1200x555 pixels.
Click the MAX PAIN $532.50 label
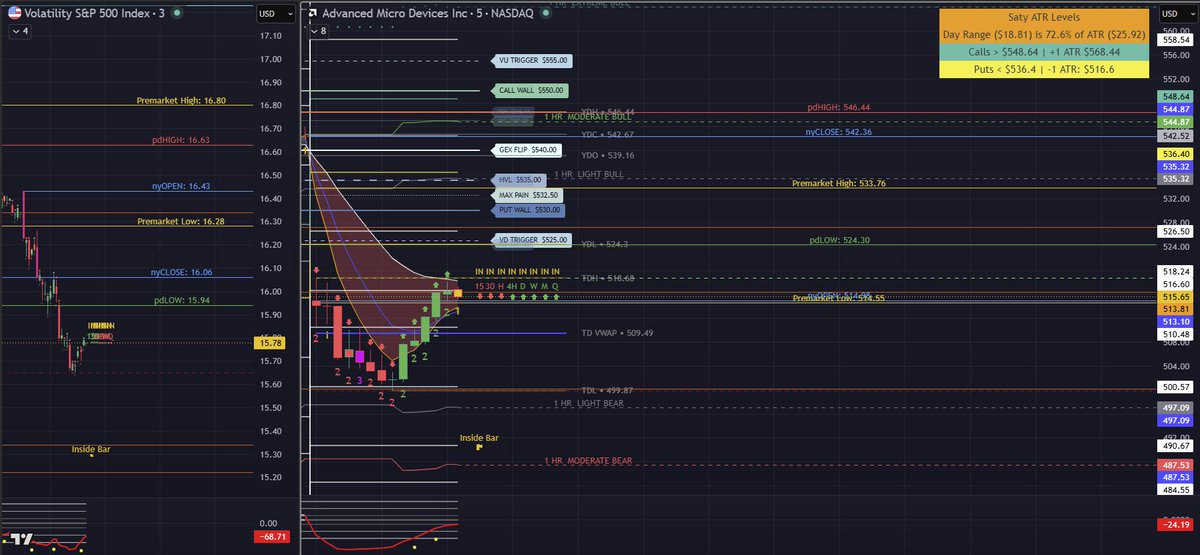click(x=529, y=195)
